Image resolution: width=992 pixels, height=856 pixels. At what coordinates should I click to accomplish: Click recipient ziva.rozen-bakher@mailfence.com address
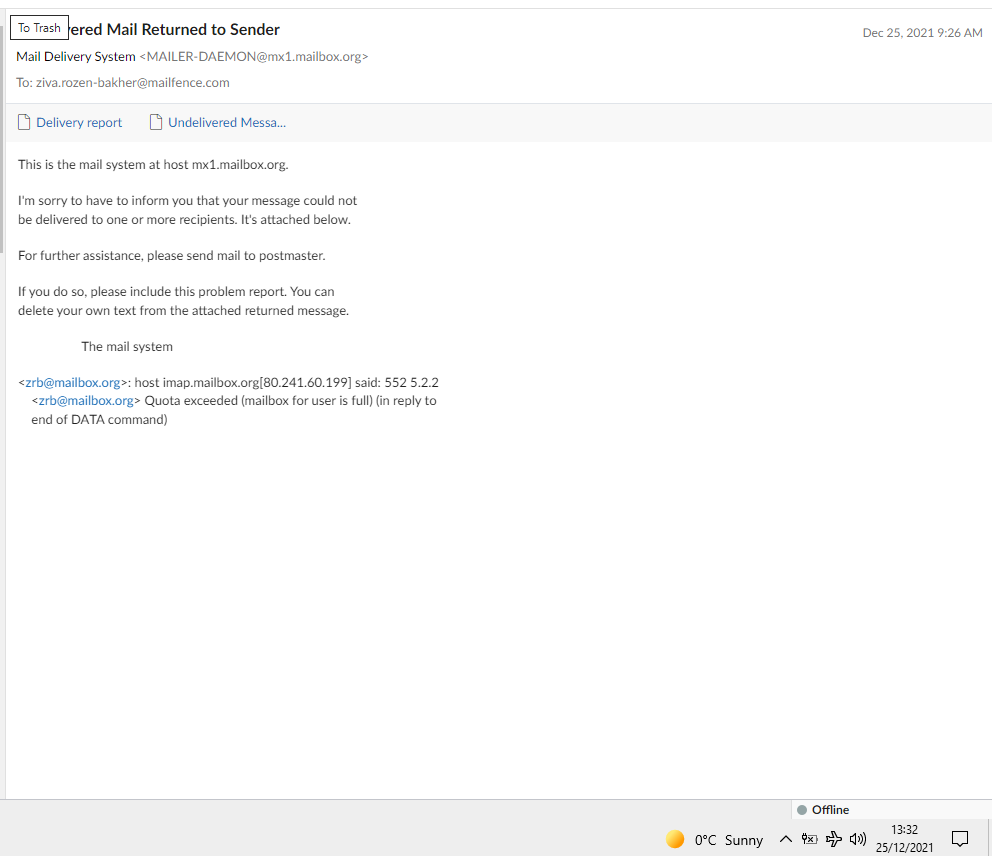132,82
